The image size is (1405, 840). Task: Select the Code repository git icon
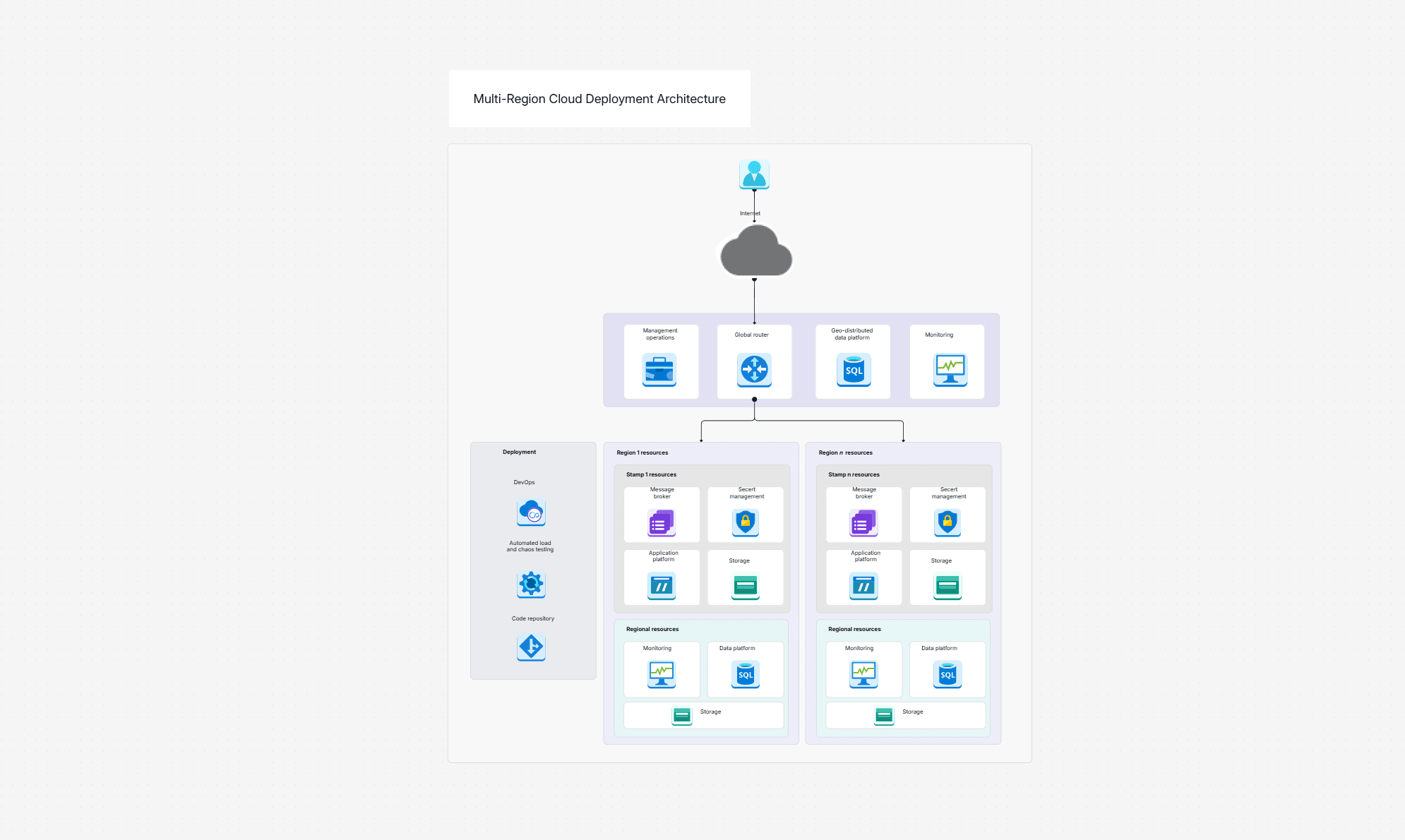(x=532, y=647)
